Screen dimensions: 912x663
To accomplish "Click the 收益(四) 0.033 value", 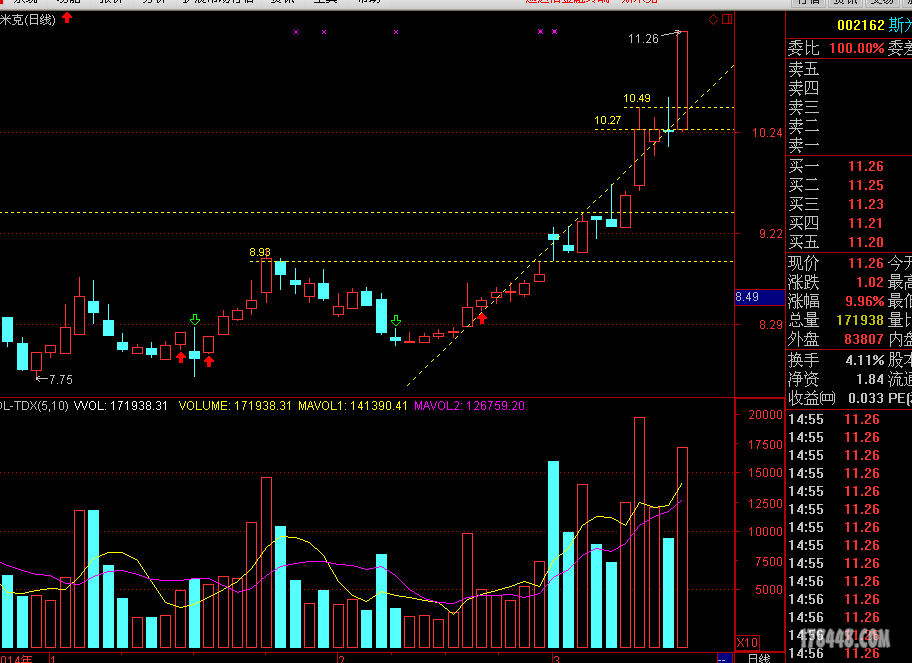I will pyautogui.click(x=866, y=398).
